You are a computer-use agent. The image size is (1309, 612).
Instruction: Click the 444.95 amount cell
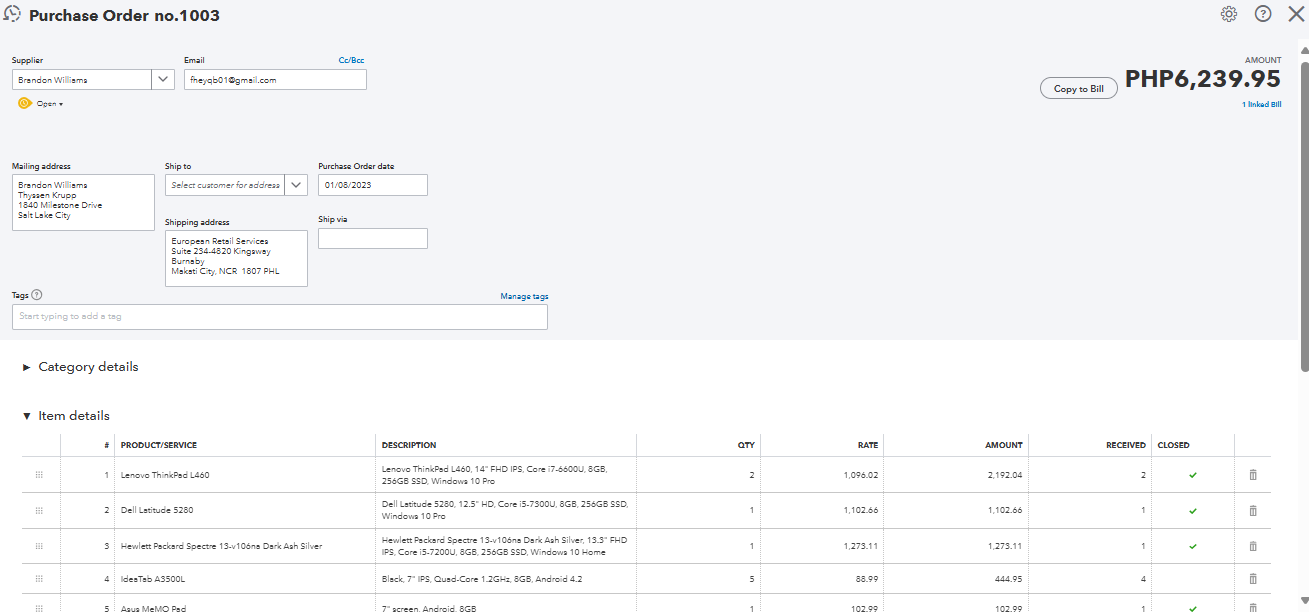click(x=955, y=579)
